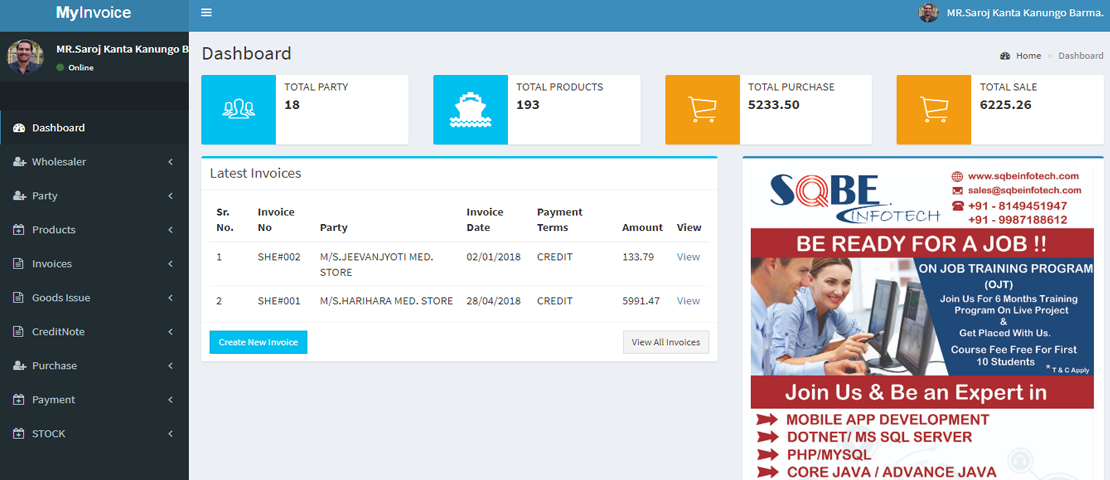The height and width of the screenshot is (480, 1110).
Task: Expand the Products menu chevron
Action: [171, 230]
